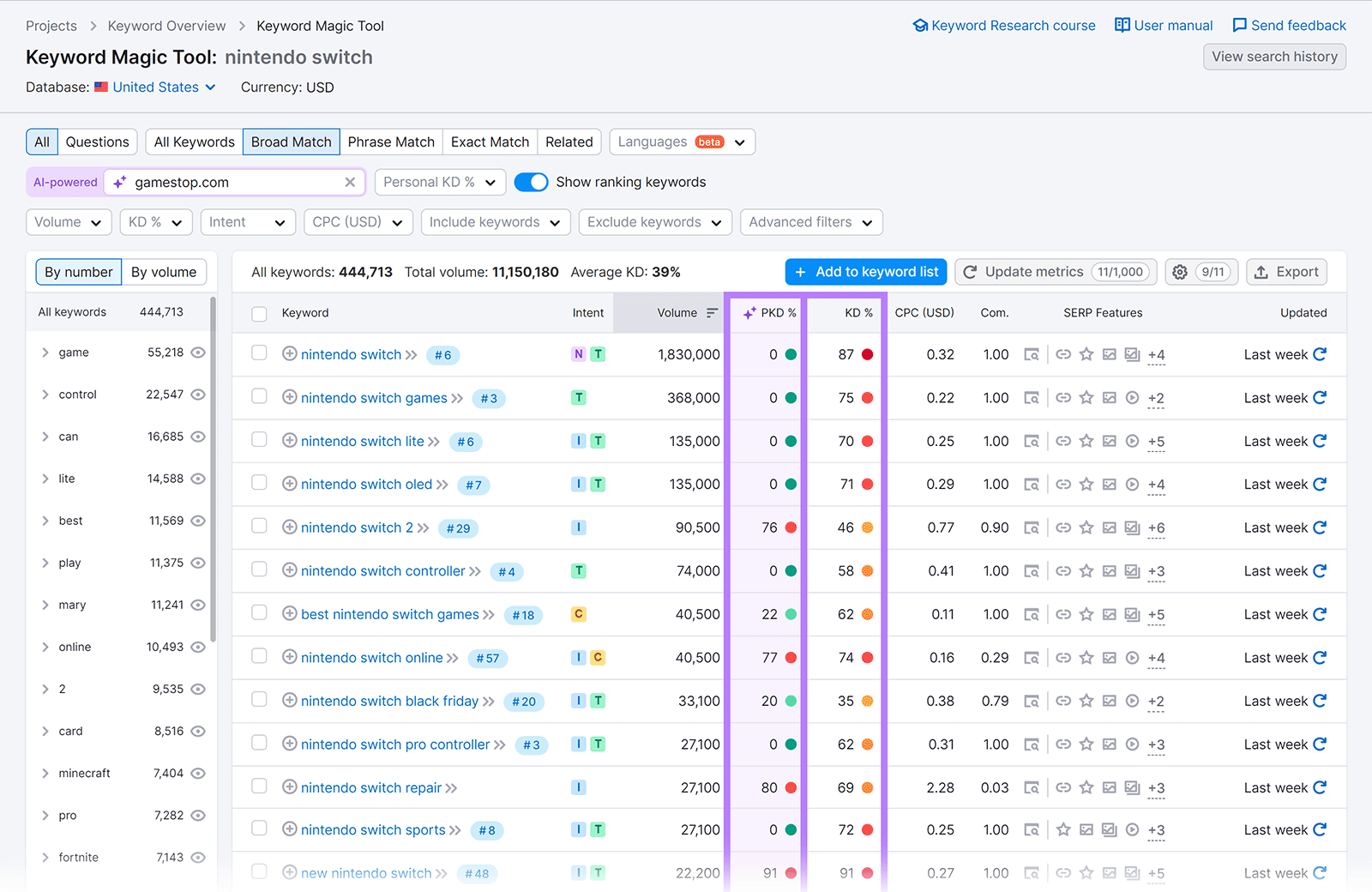This screenshot has width=1372, height=892.
Task: Click the star SERP feature icon for nintendo switch
Action: point(1086,354)
